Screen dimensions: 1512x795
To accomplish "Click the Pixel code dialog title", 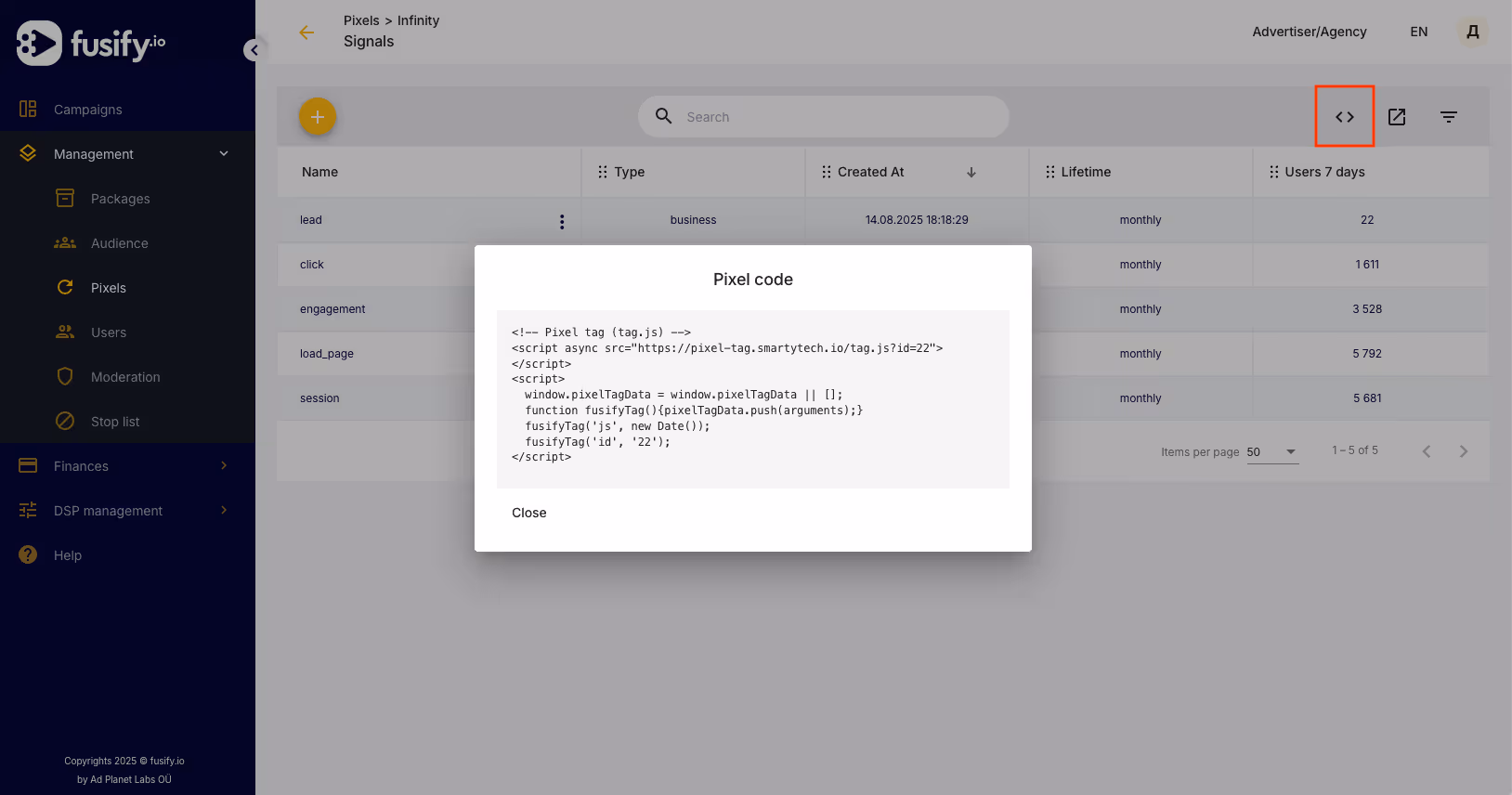I will (753, 280).
